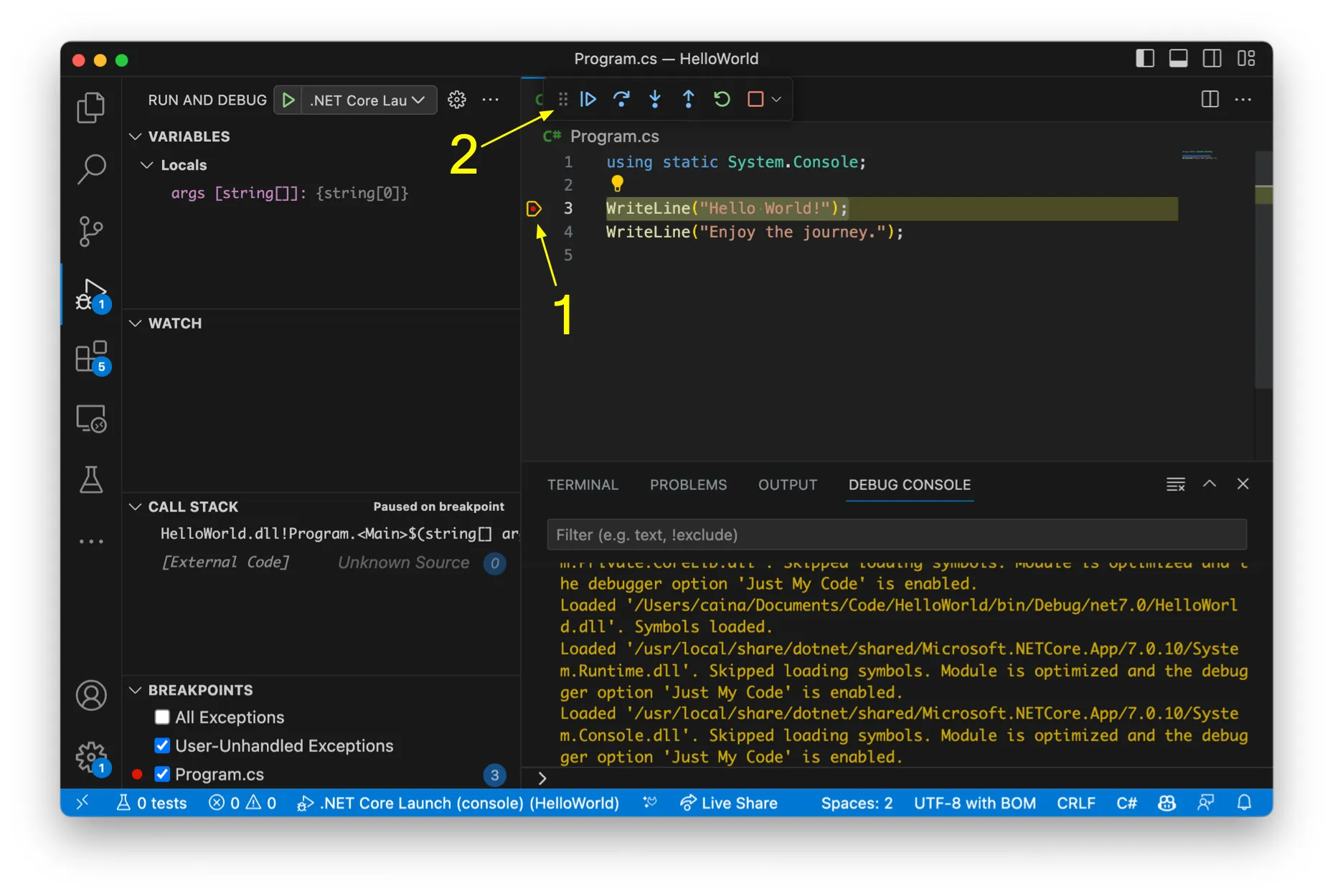Open the Manage gear menu
The height and width of the screenshot is (896, 1333).
tap(91, 757)
